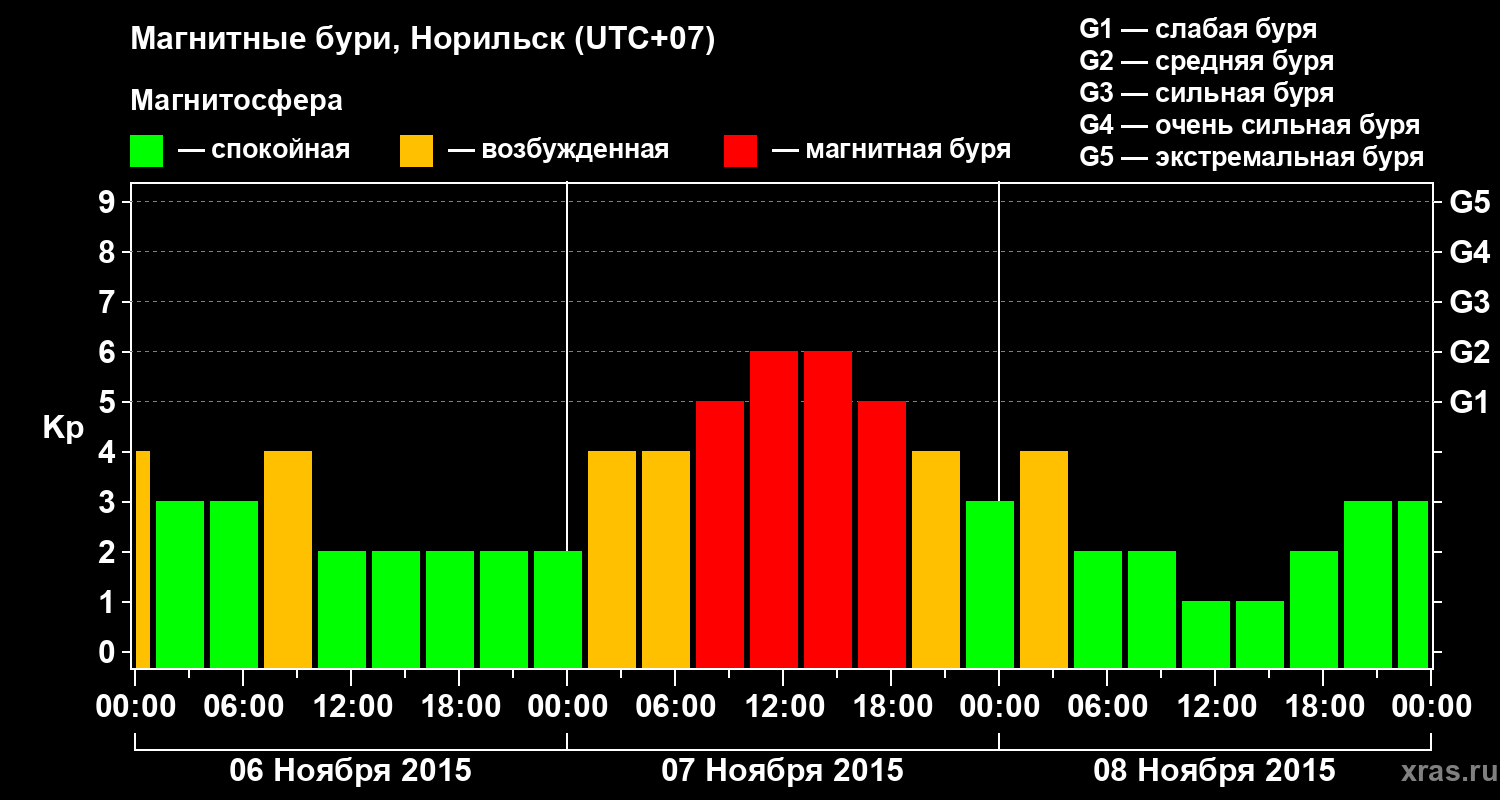Click the second of two red Kp 6 bars
Viewport: 1500px width, 800px height.
point(828,509)
